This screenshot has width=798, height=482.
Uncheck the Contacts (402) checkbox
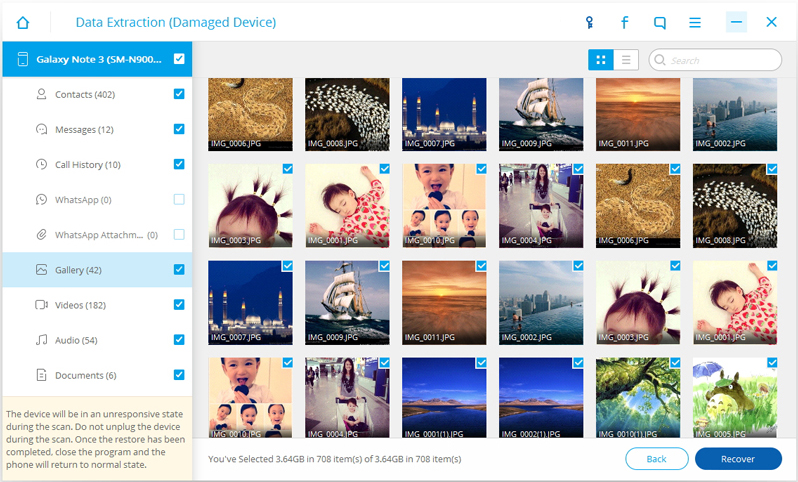[x=179, y=94]
